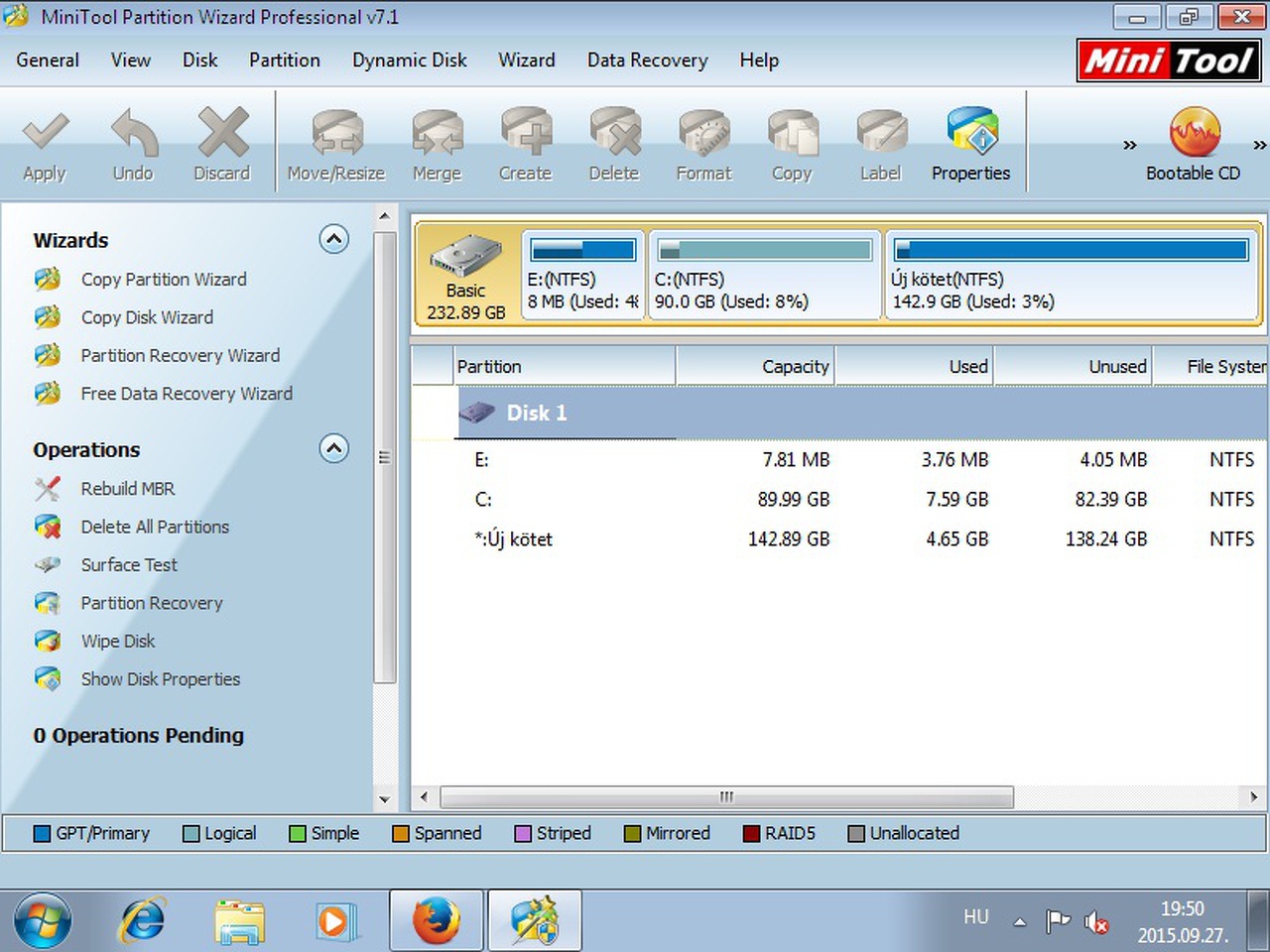Image resolution: width=1270 pixels, height=952 pixels.
Task: Open partition Properties from toolbar
Action: click(x=971, y=146)
